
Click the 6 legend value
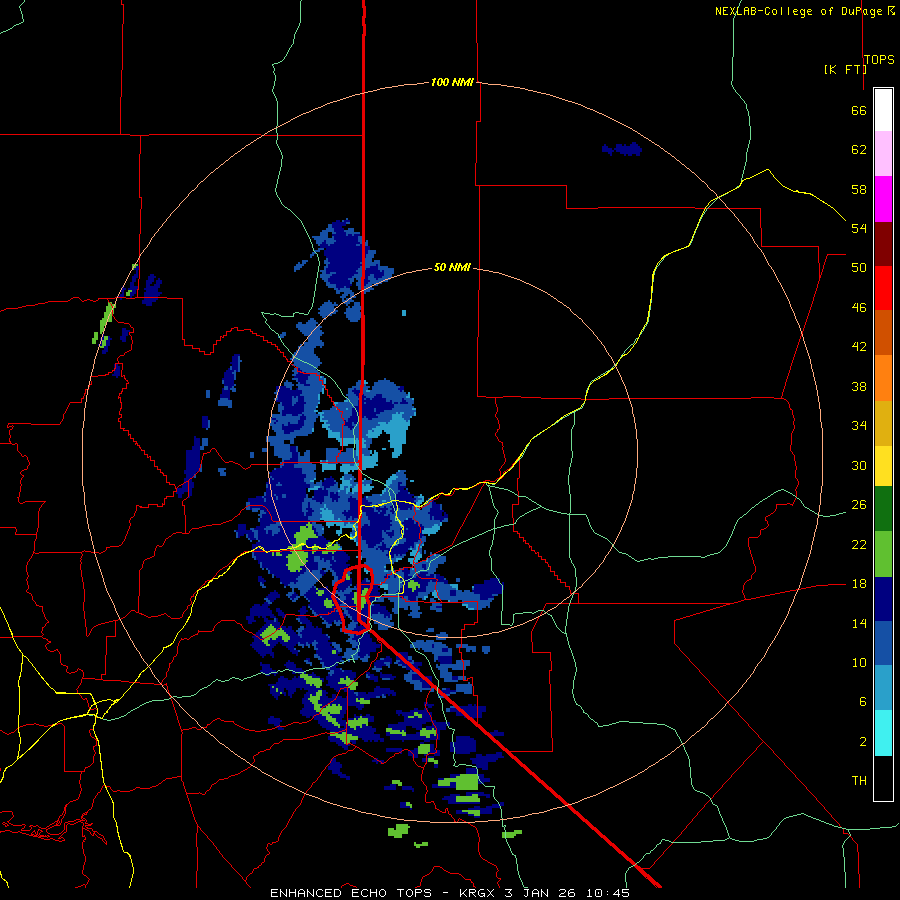click(863, 702)
